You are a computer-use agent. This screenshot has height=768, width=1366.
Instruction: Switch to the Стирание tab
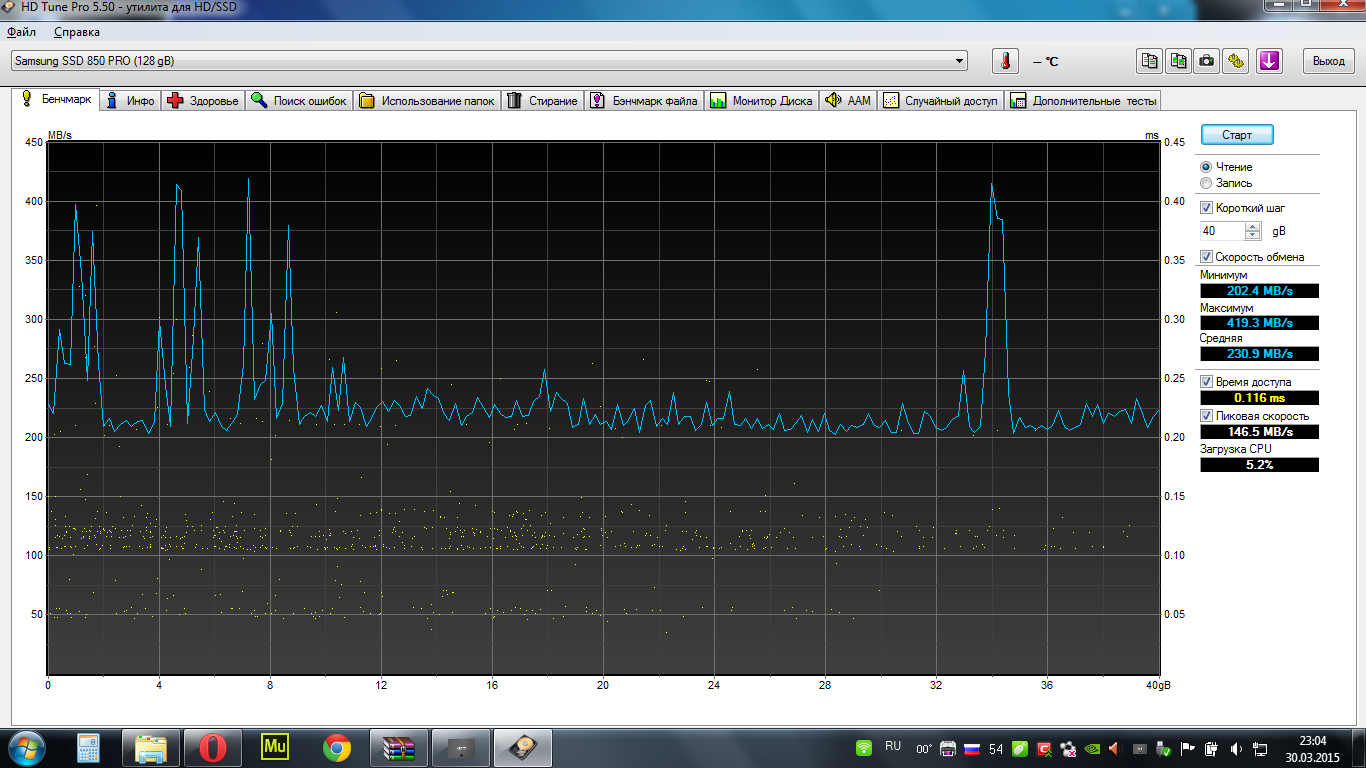point(543,101)
